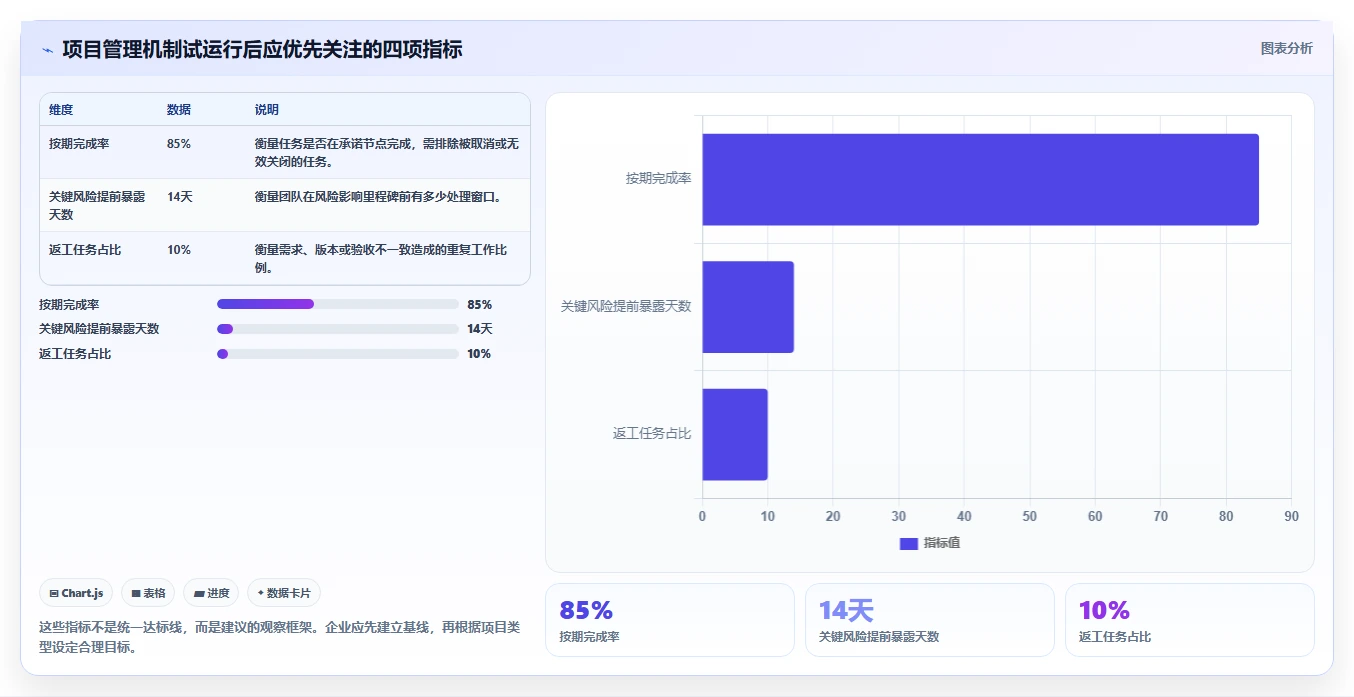The image size is (1354, 697).
Task: Click the 14天 value beside the progress bar
Action: click(480, 329)
